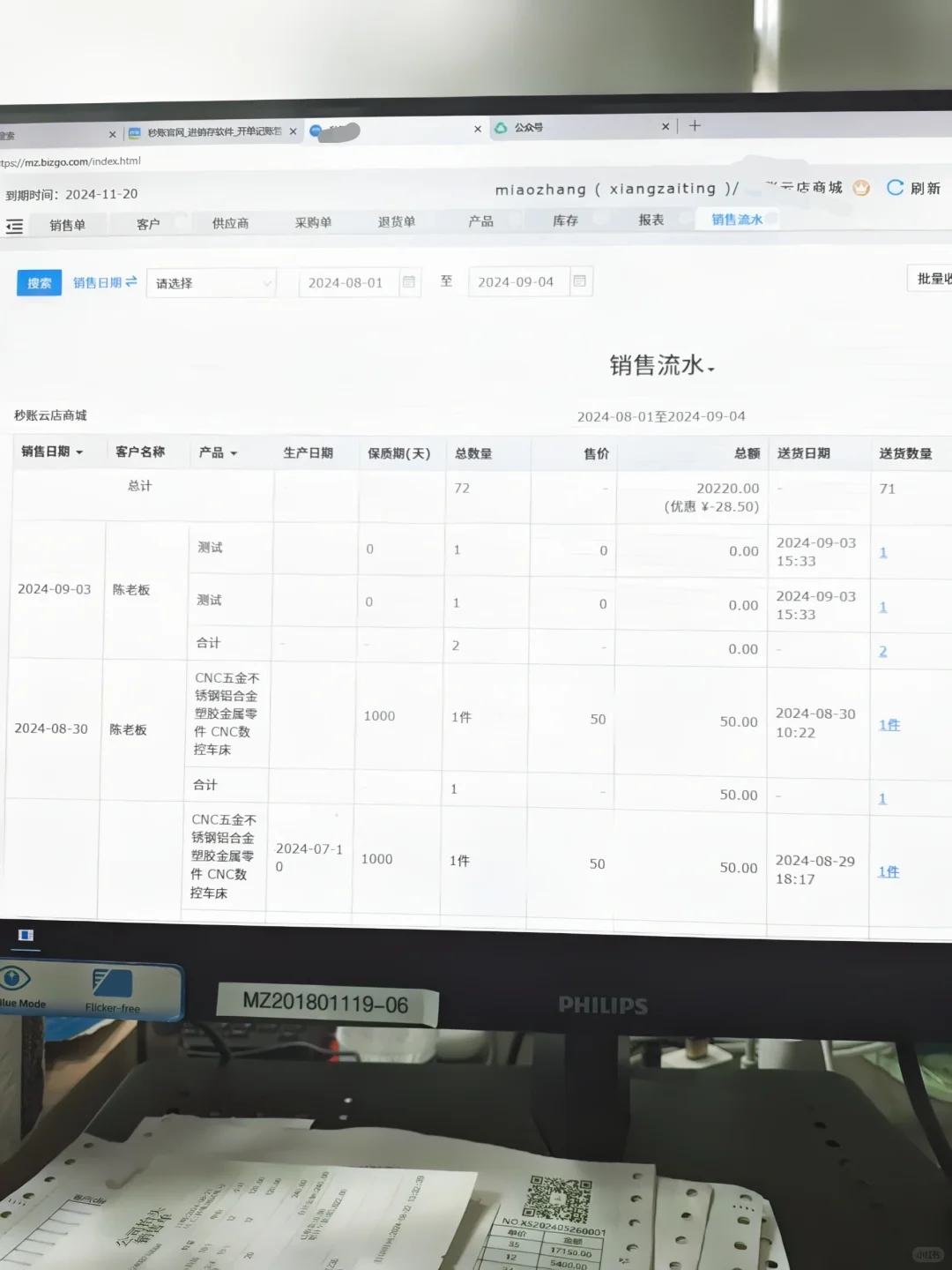
Task: Click the 售价 column header
Action: 596,453
